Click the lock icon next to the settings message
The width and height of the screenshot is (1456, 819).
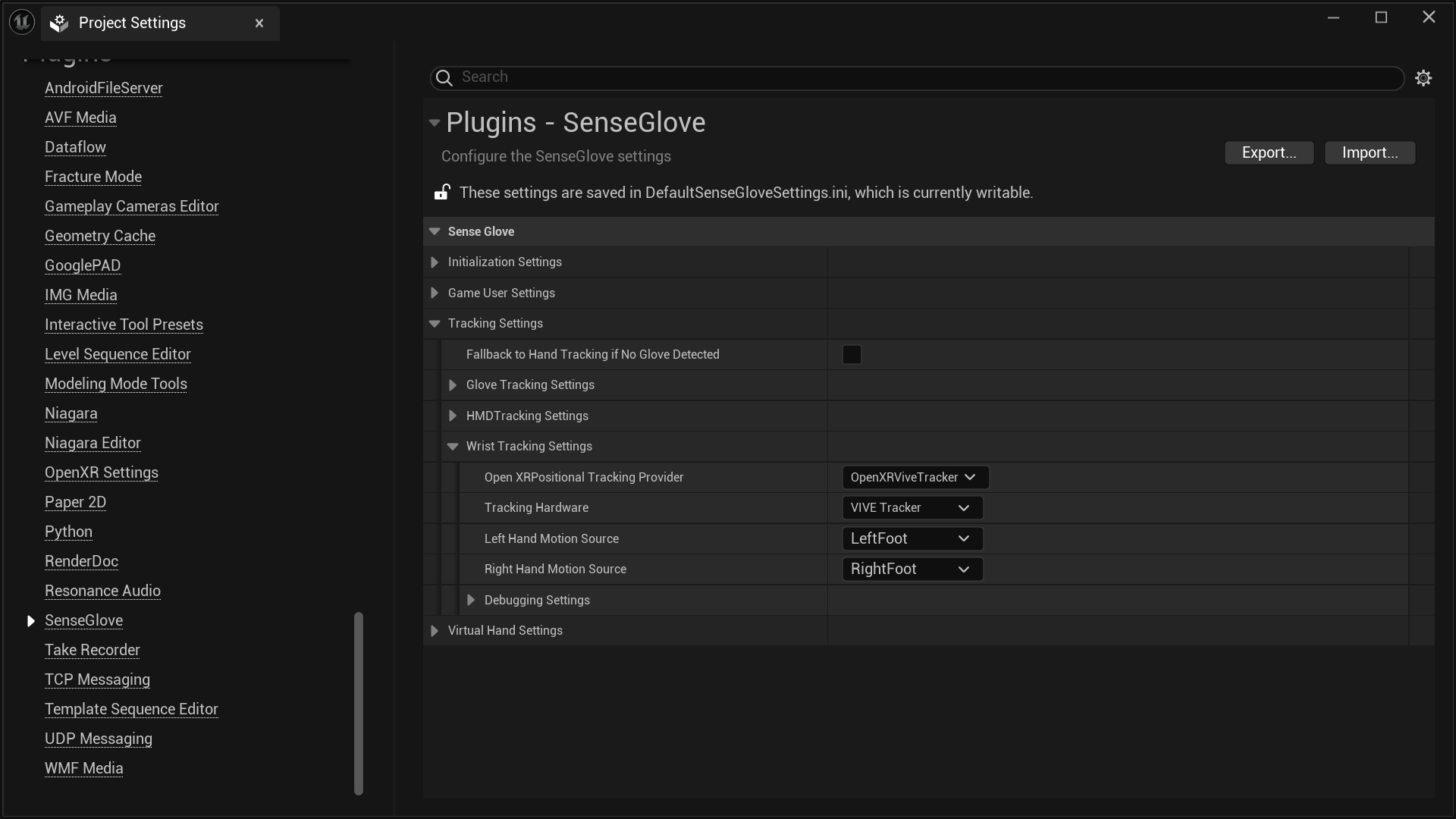click(441, 193)
